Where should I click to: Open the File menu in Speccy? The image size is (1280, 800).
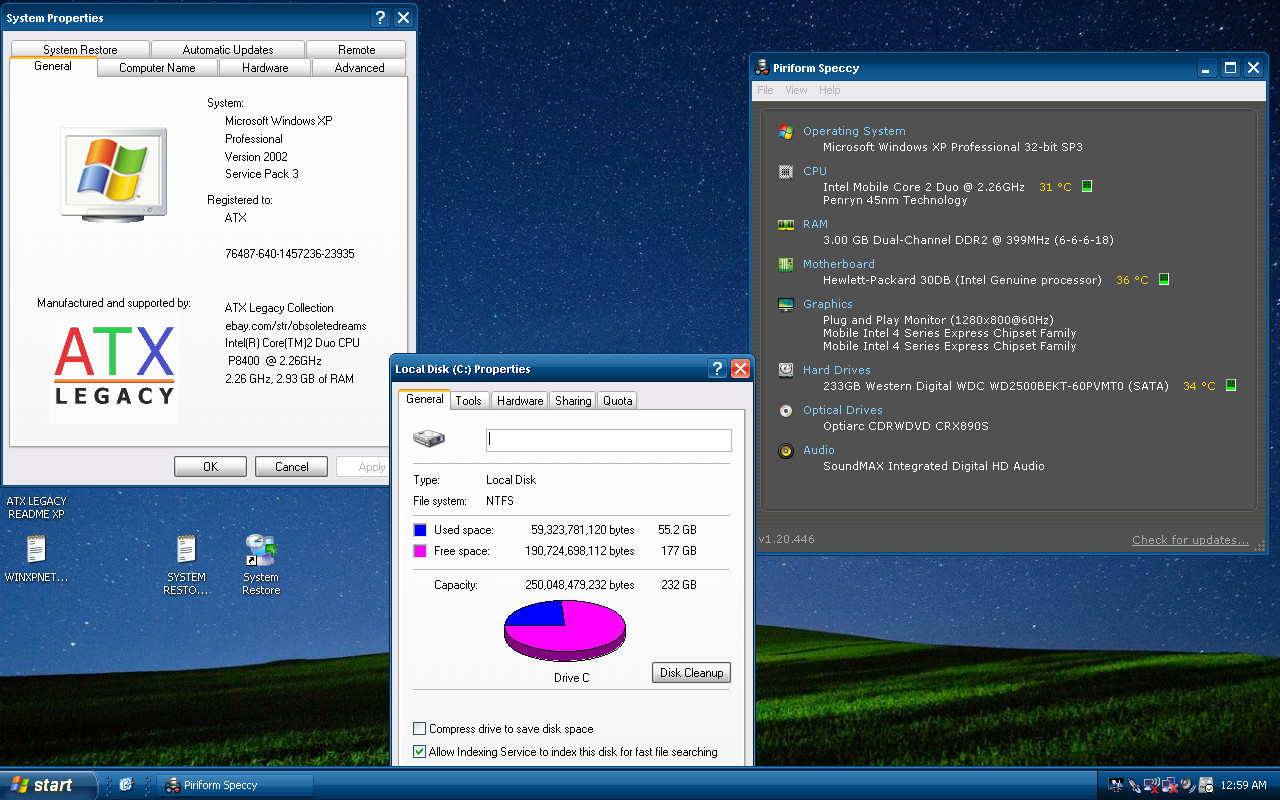[x=765, y=90]
